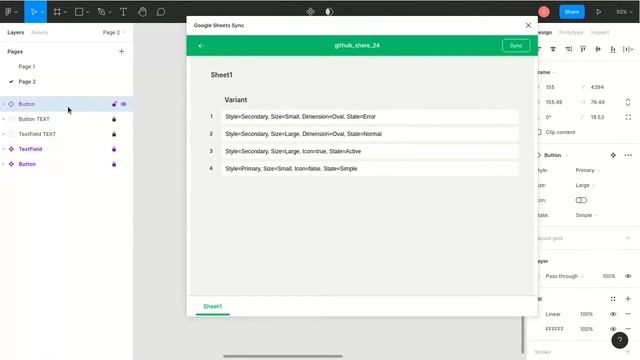Select the Move tool

(34, 12)
